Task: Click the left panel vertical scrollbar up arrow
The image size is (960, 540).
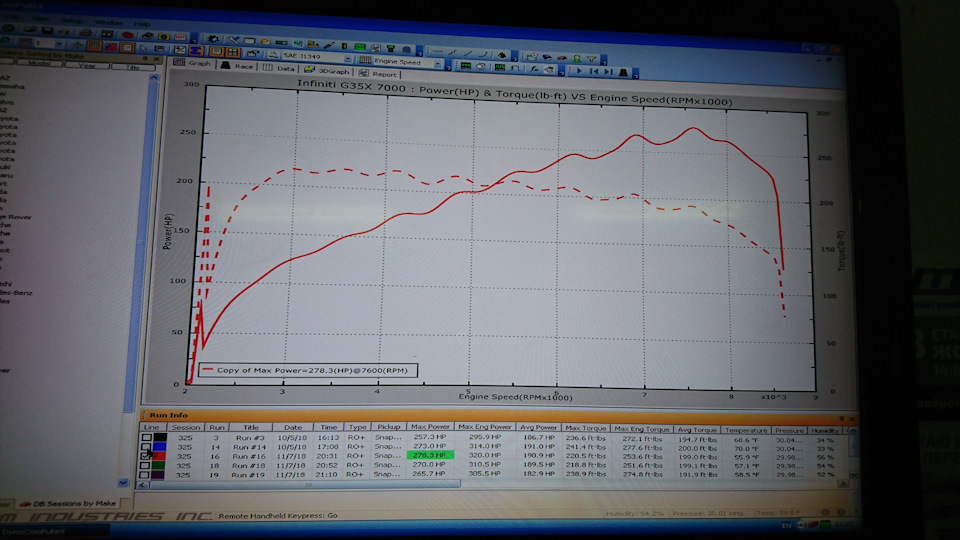Action: click(154, 77)
